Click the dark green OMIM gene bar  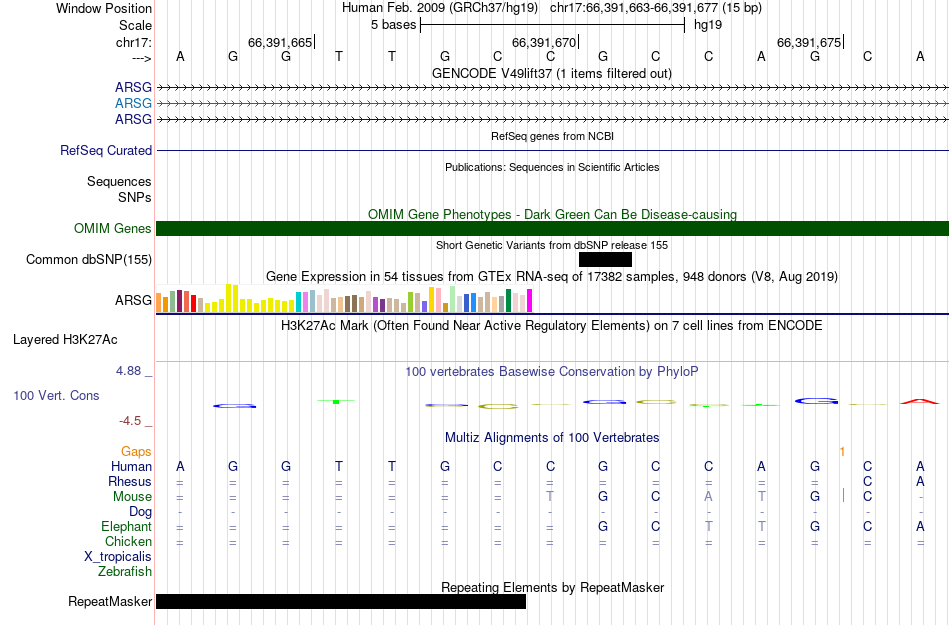tap(553, 228)
